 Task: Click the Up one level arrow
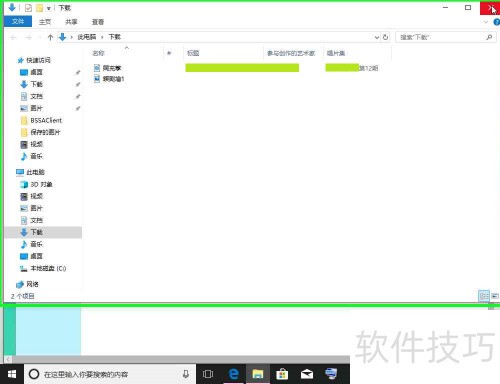[50, 37]
